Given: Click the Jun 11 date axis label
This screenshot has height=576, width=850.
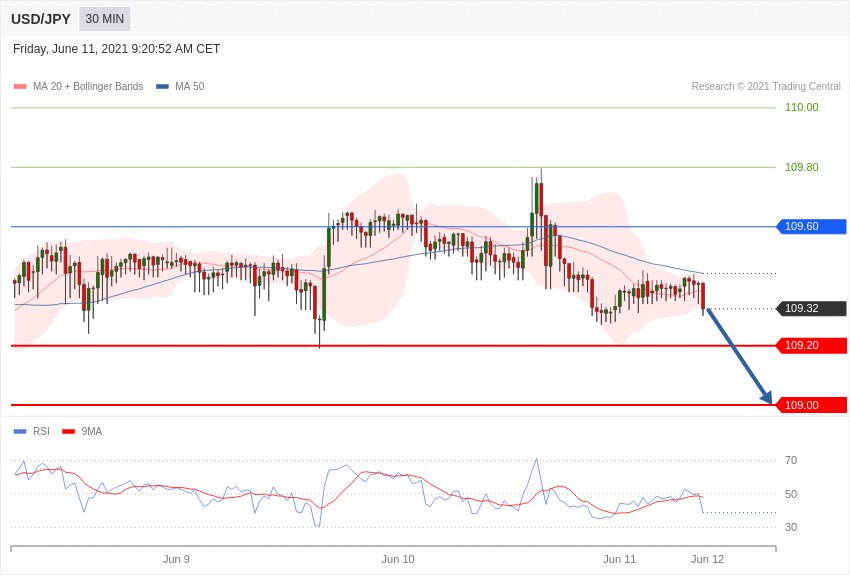Looking at the screenshot, I should [620, 559].
